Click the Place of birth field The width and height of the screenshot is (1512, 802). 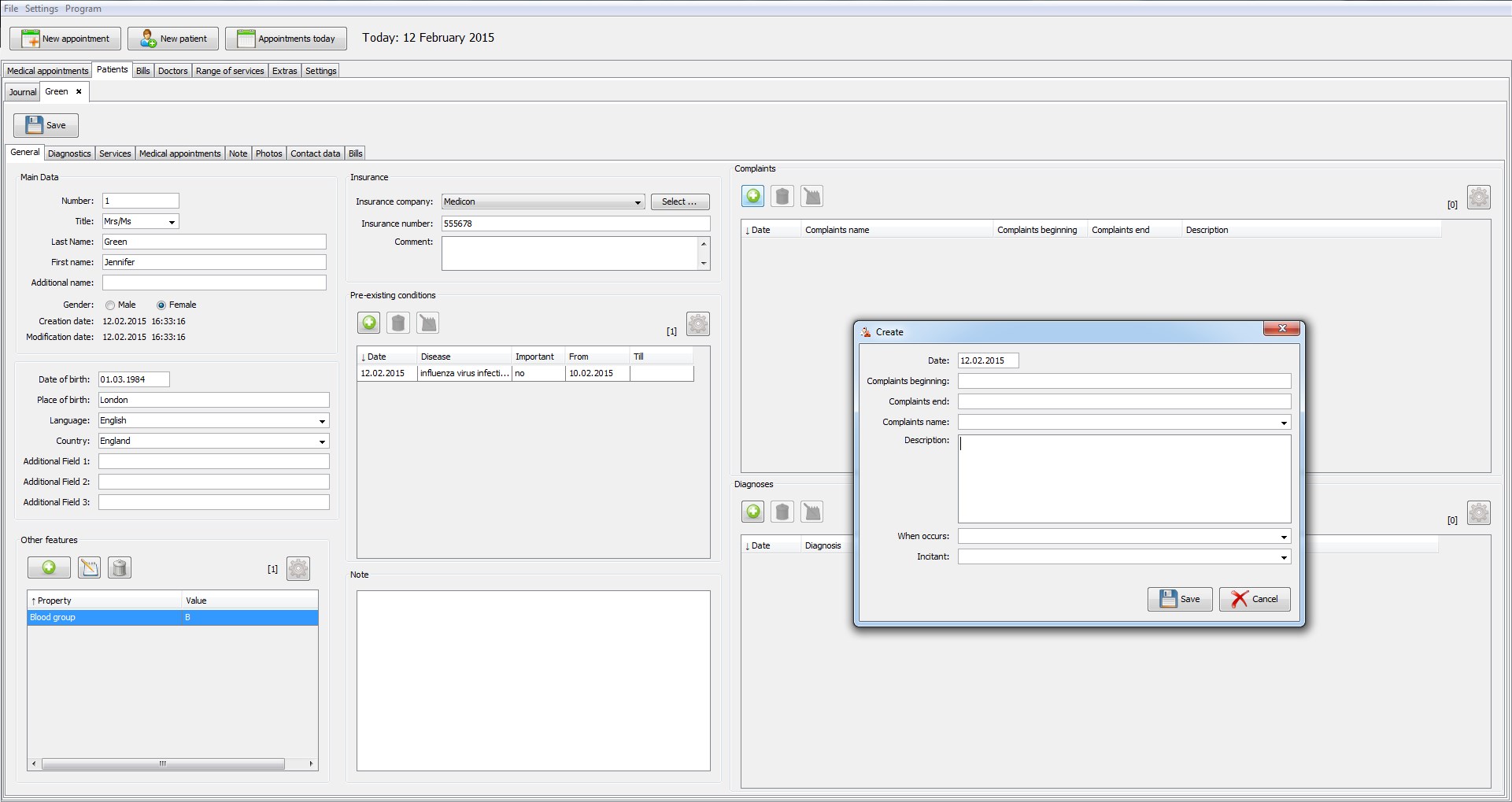click(x=214, y=400)
